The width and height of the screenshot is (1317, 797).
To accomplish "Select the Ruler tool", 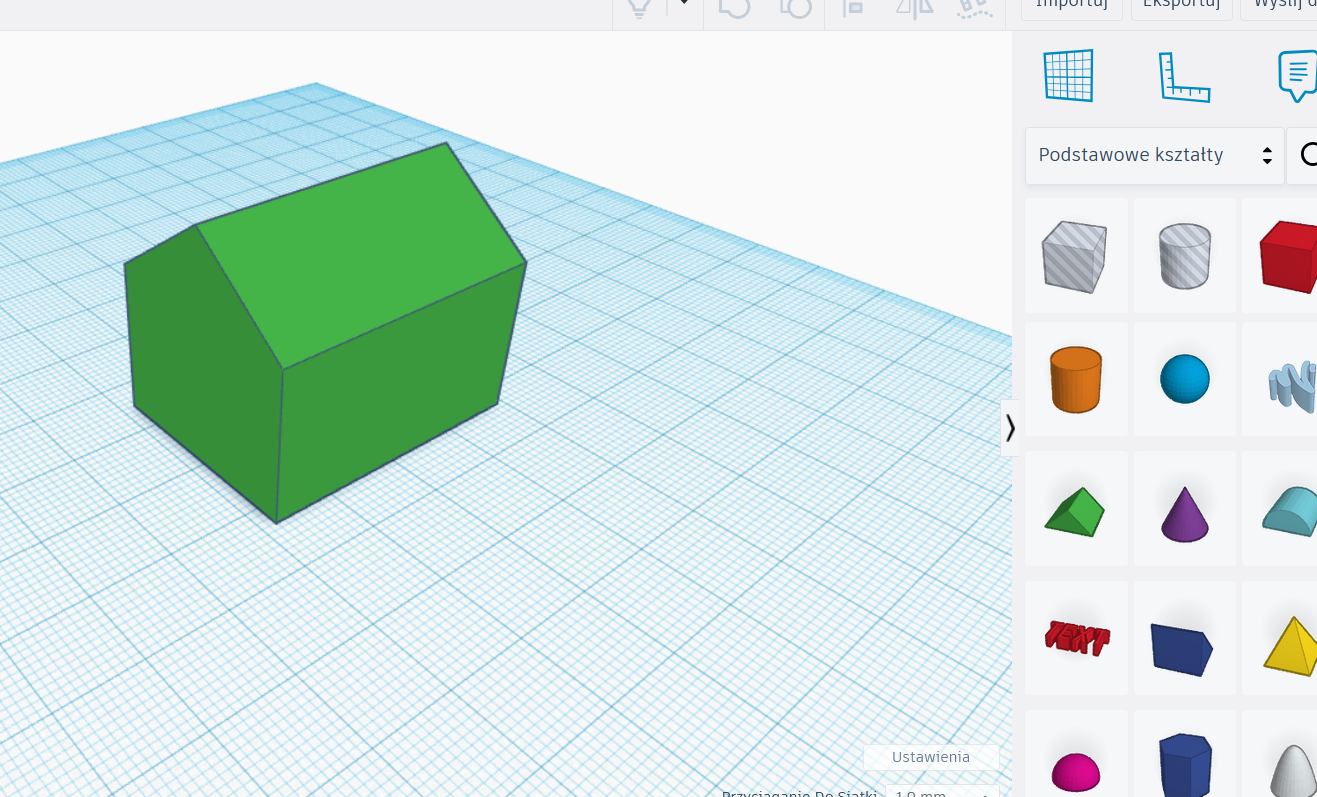I will pyautogui.click(x=1185, y=77).
